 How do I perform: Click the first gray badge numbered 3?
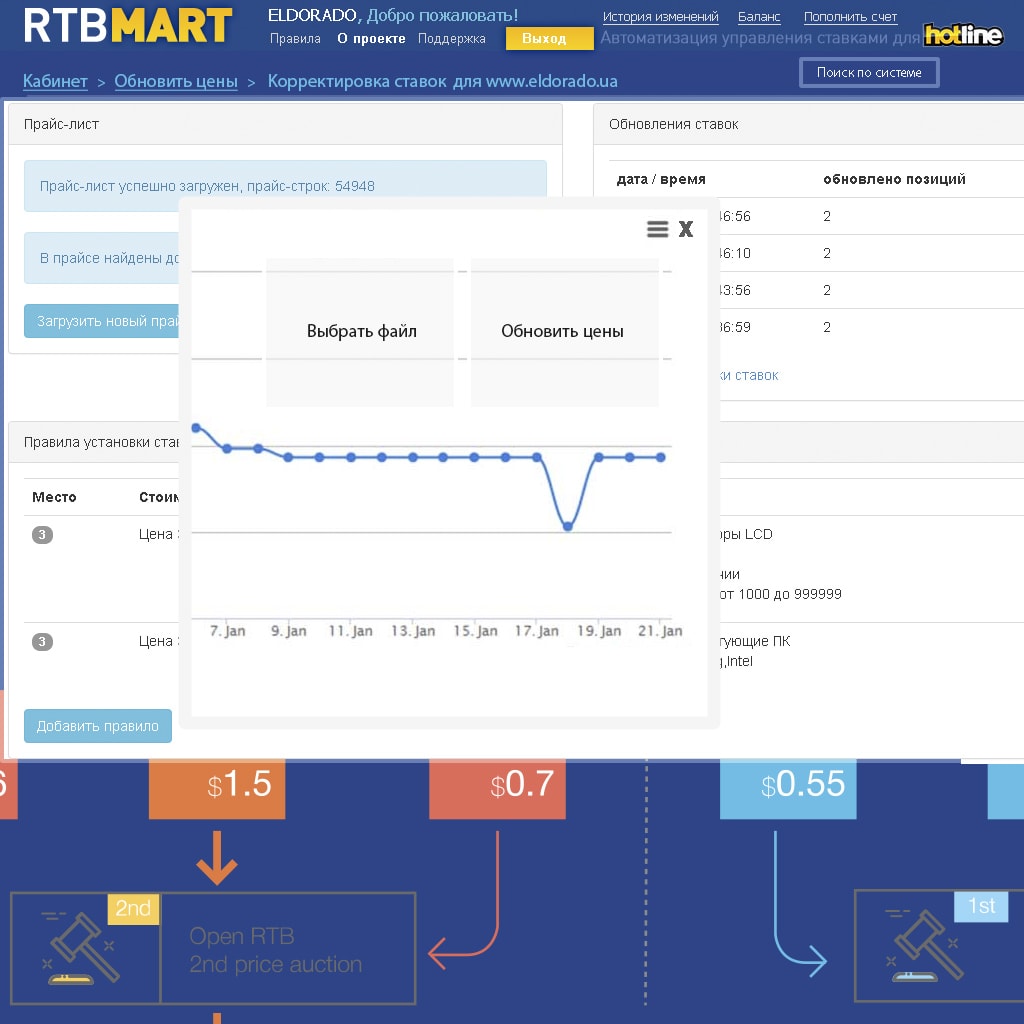[x=42, y=534]
